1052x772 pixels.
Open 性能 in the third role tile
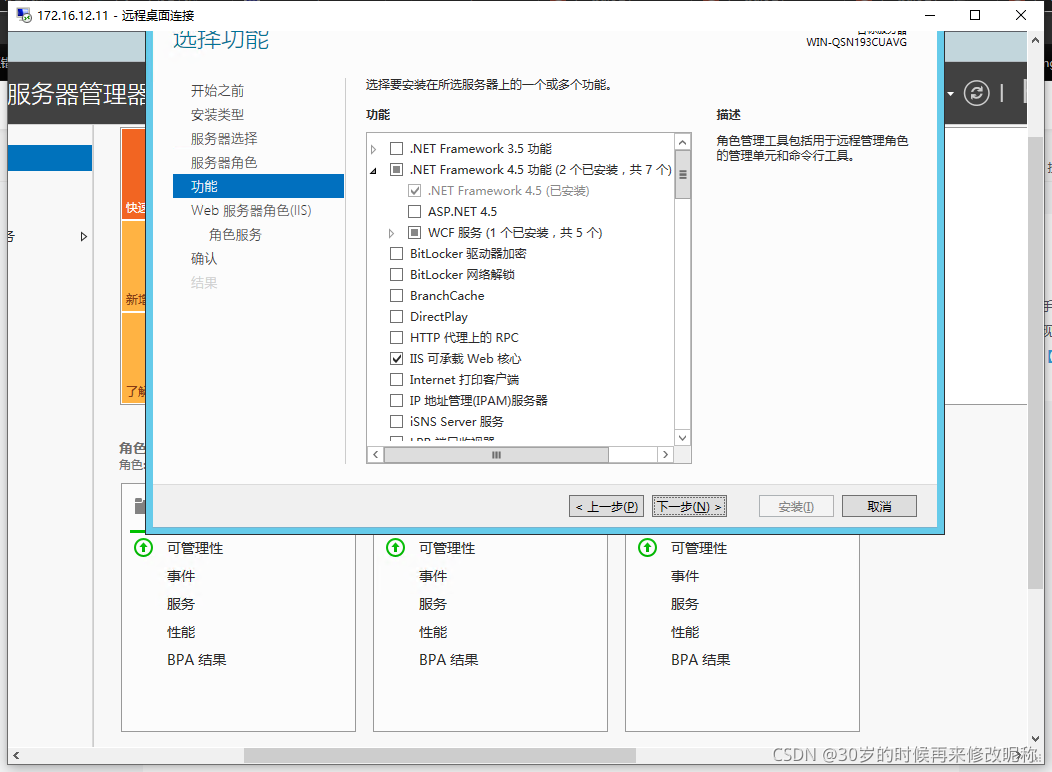pyautogui.click(x=685, y=632)
